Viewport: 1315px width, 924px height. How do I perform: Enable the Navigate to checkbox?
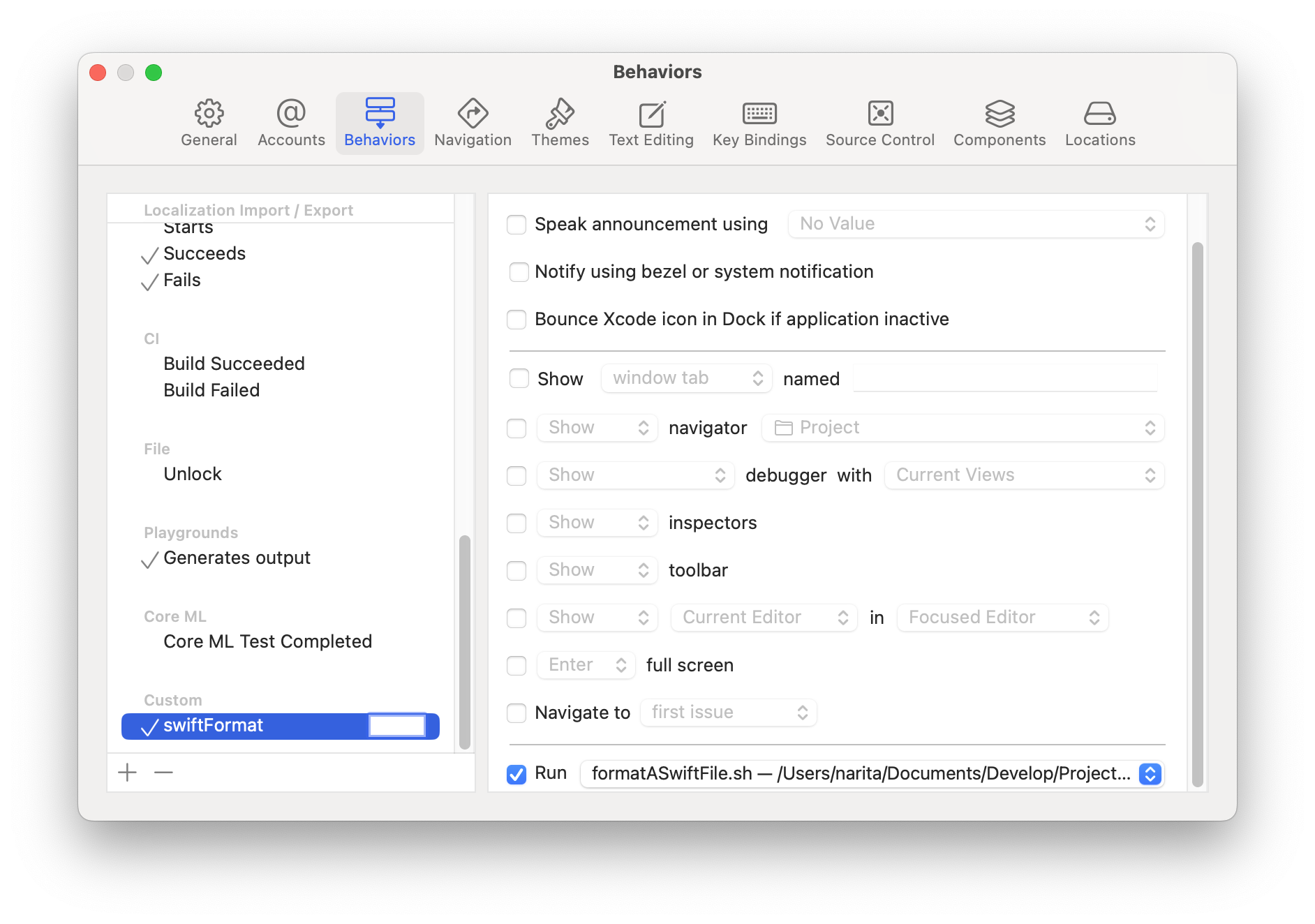pos(517,713)
